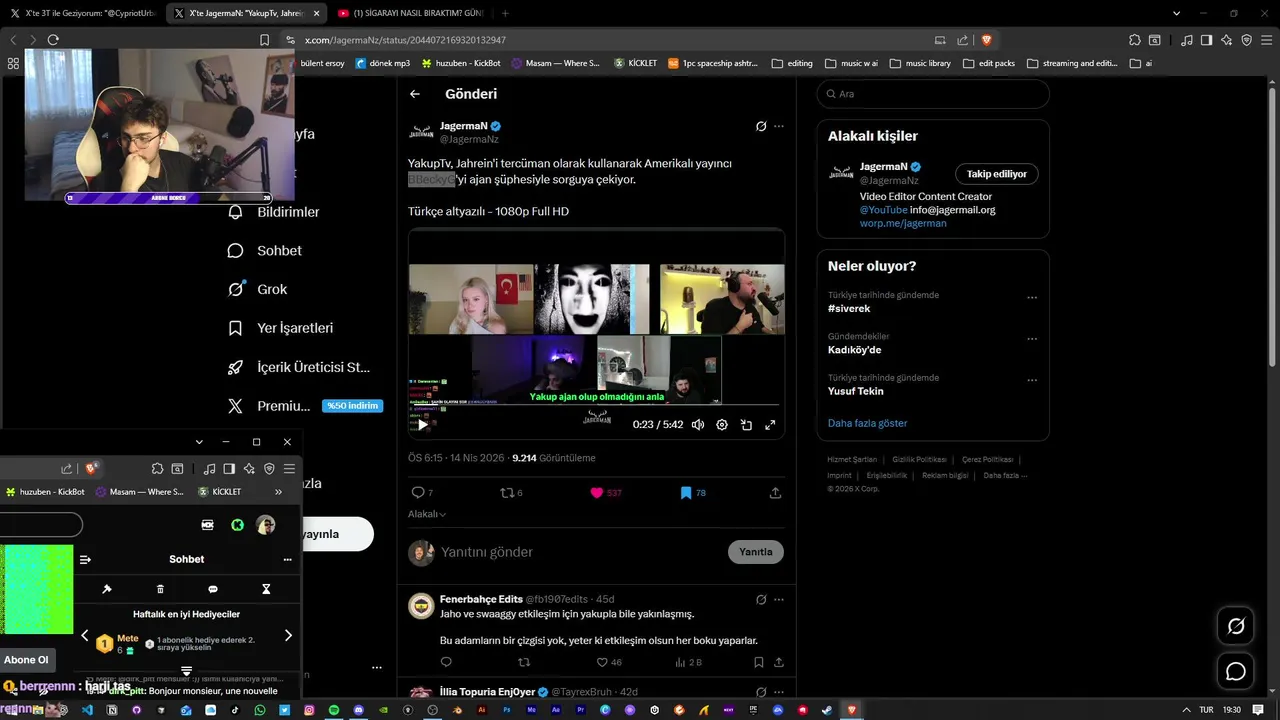
Task: Open Brave Leo AI star icon in main browser
Action: (1228, 40)
